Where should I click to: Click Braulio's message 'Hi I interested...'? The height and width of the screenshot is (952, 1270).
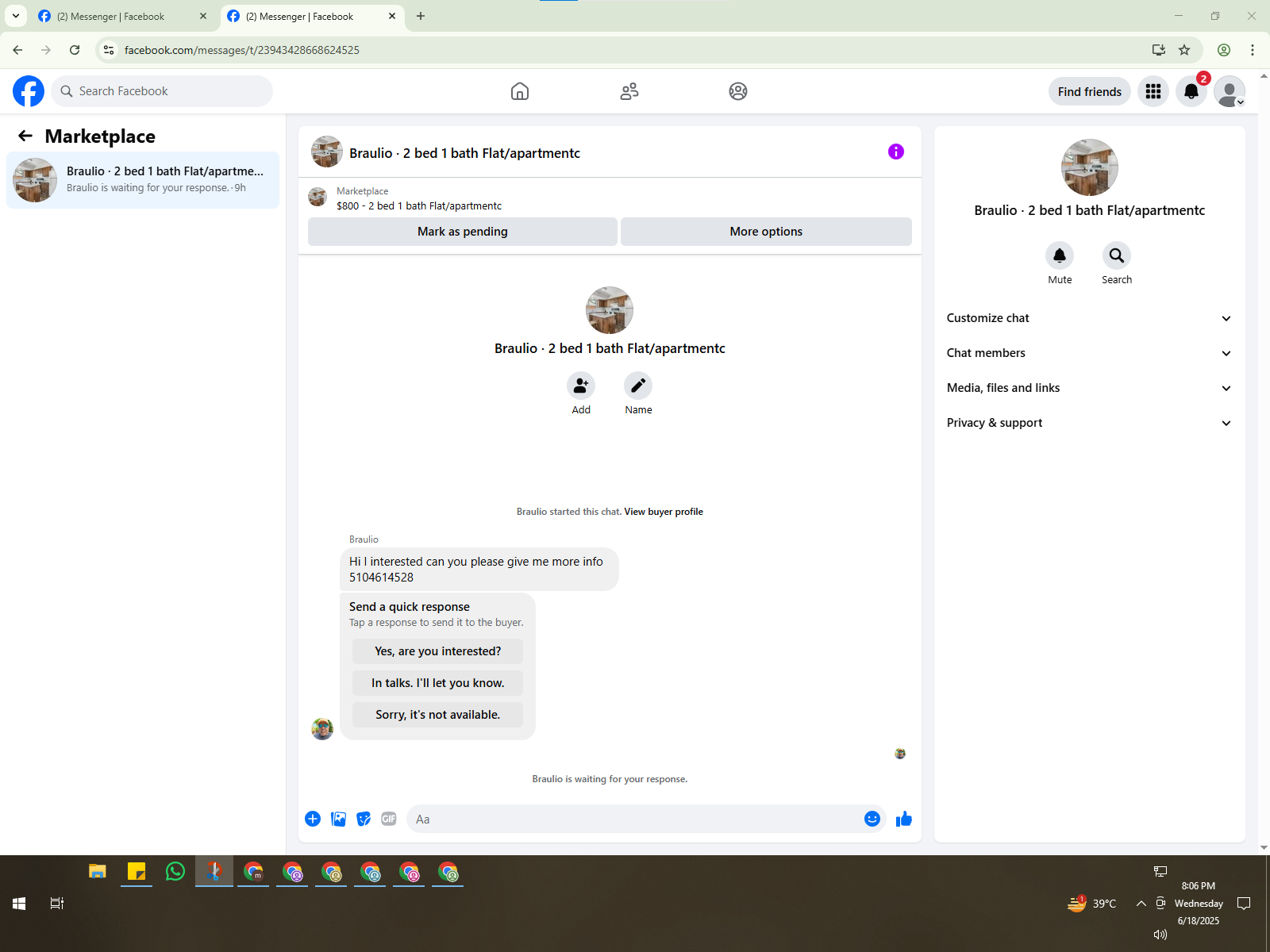point(479,570)
